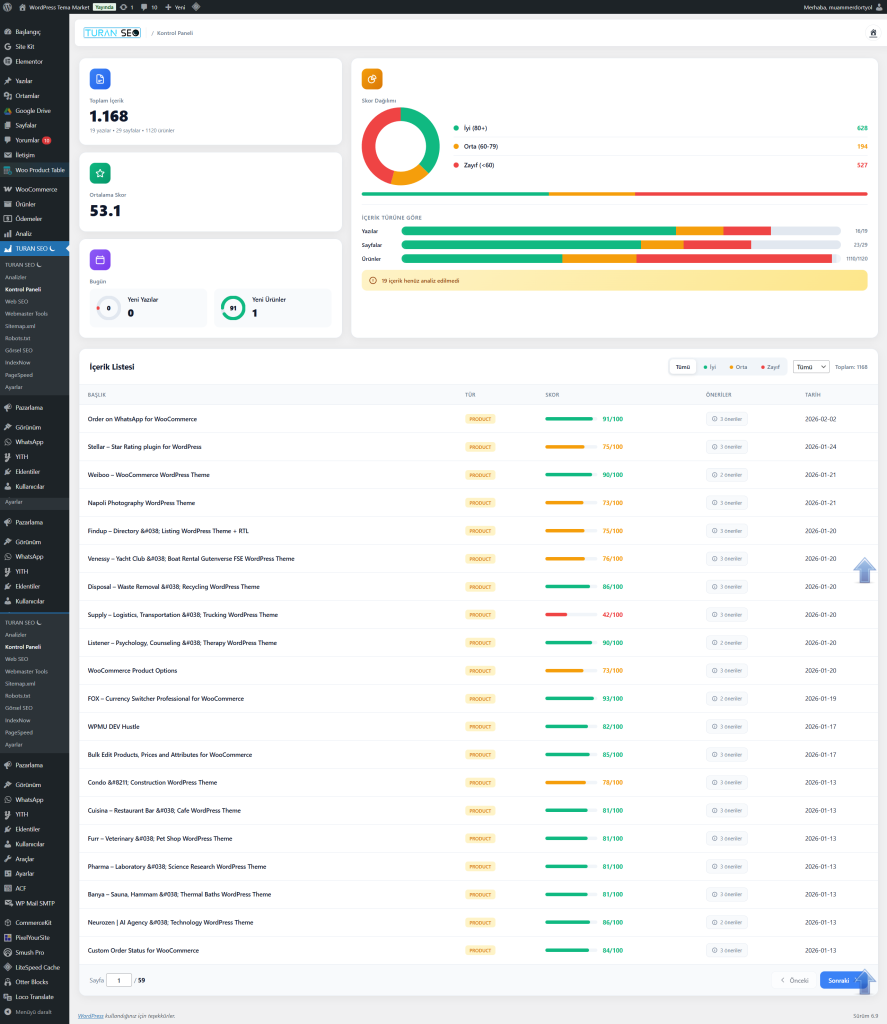Screen dimensions: 887x1024
Task: Click the scroll-to-top arrow beside the table
Action: coord(864,570)
